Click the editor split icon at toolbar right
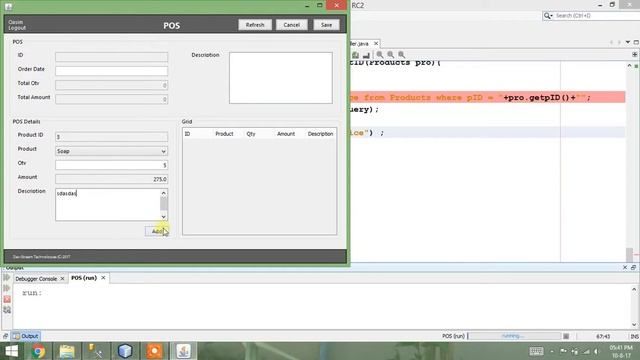This screenshot has height=360, width=640. pyautogui.click(x=635, y=54)
